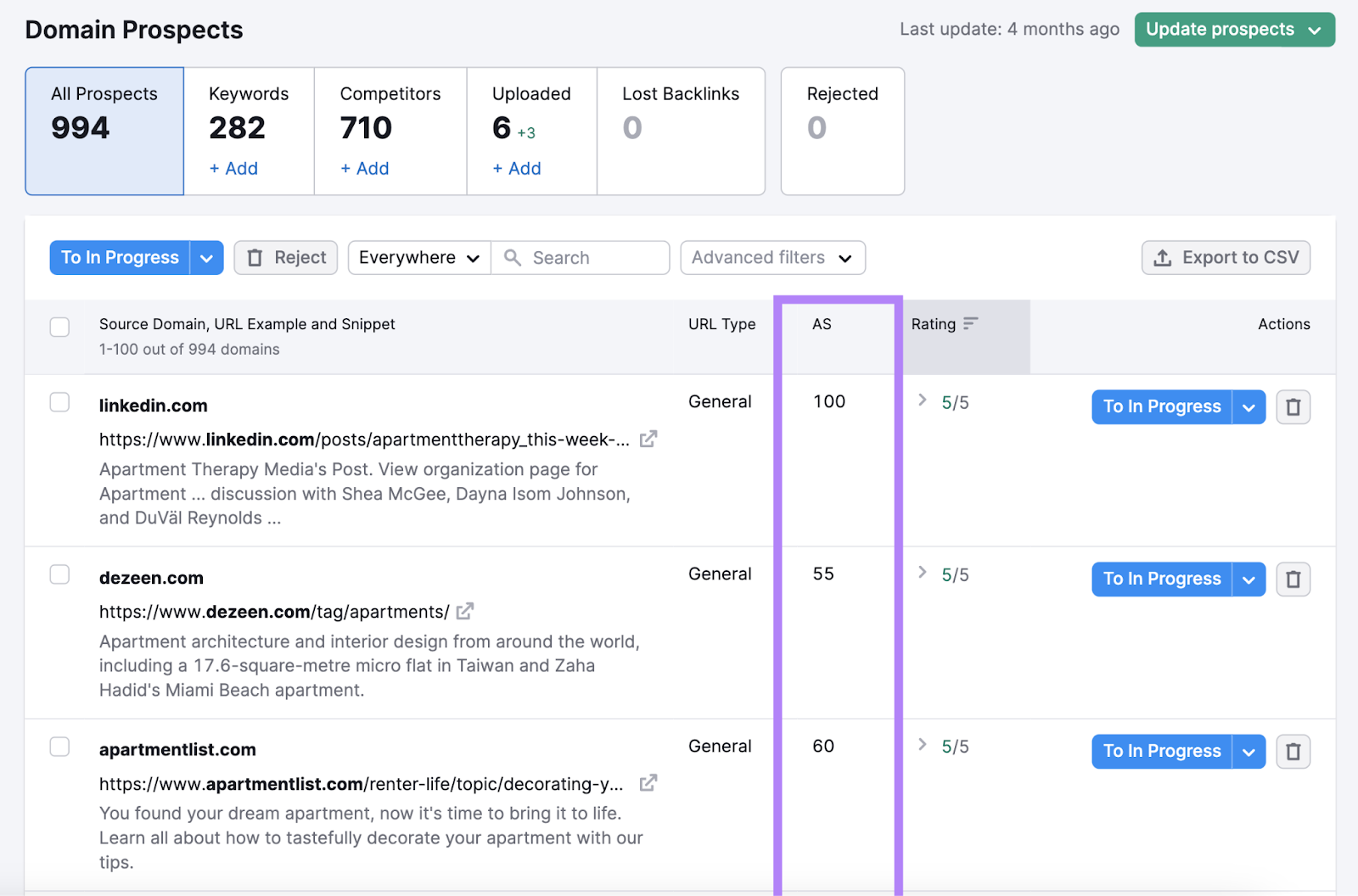
Task: Open the external link icon for linkedin.com URL
Action: 648,440
